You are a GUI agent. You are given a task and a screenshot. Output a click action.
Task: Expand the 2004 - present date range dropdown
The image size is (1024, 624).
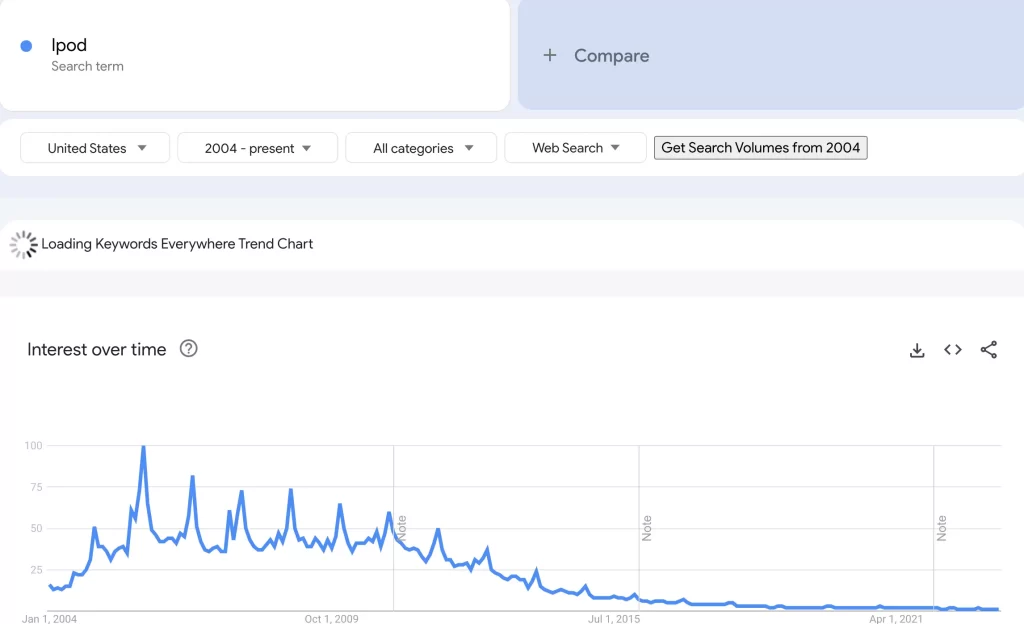(x=257, y=148)
